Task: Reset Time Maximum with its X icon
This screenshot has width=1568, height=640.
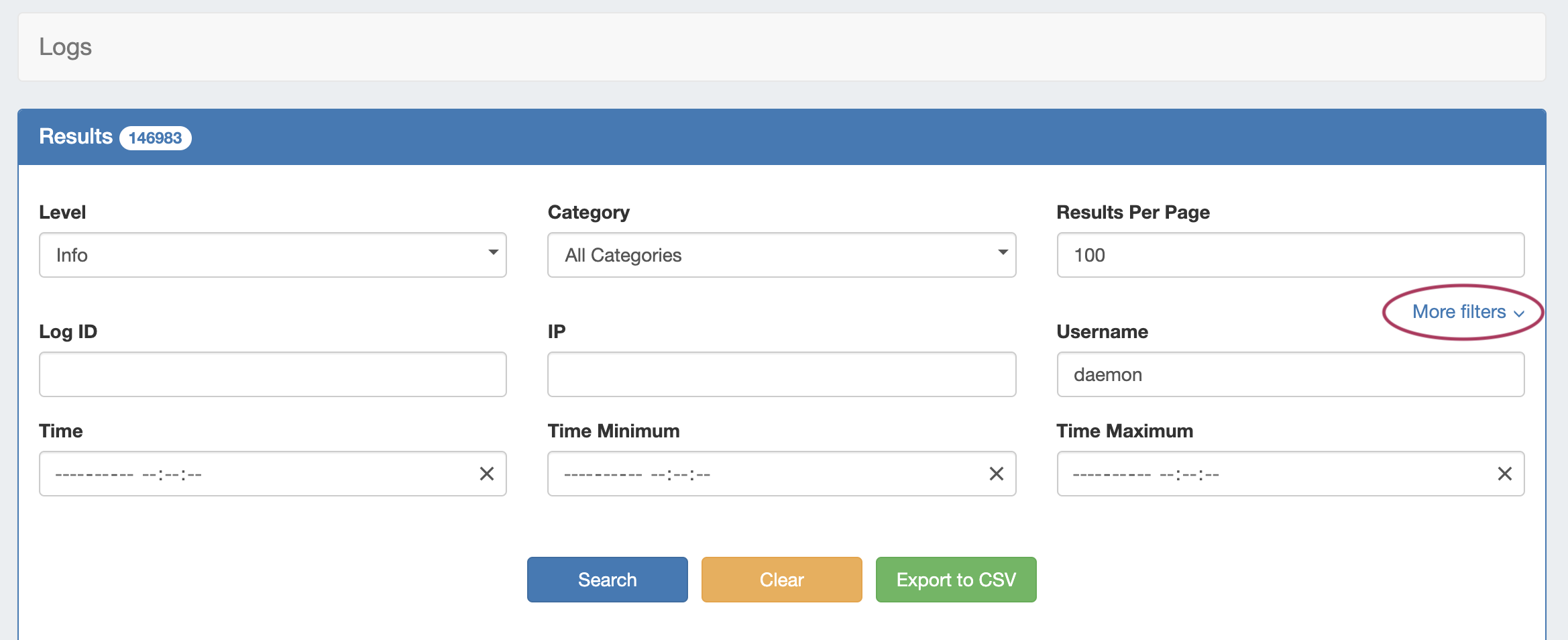Action: pos(1504,474)
